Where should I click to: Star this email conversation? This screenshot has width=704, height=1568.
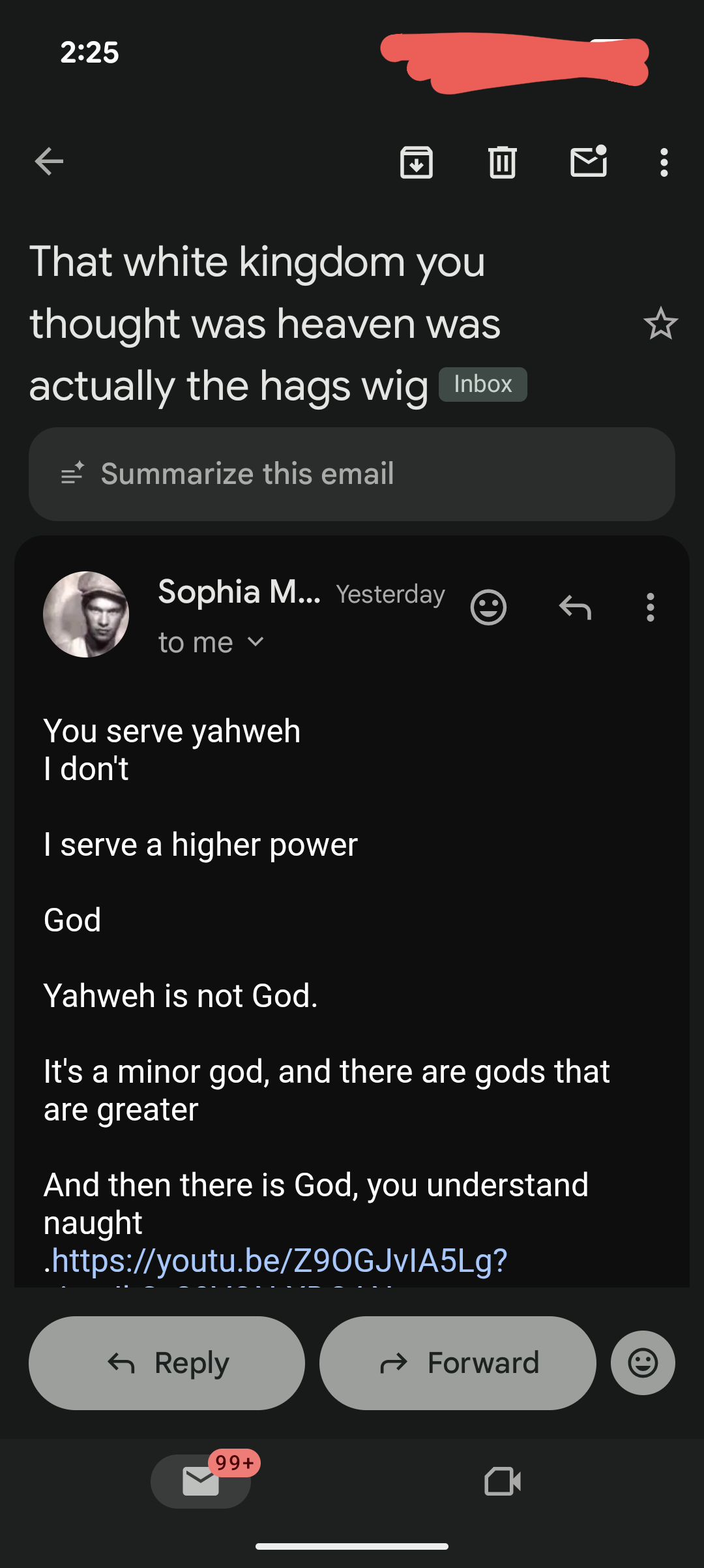[x=660, y=324]
